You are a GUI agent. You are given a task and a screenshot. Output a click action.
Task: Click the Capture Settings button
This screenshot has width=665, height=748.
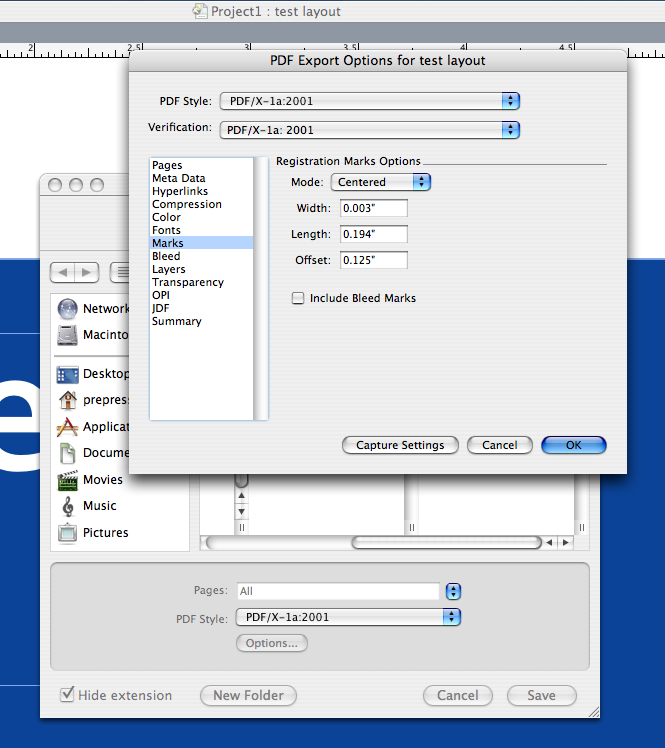pos(400,445)
